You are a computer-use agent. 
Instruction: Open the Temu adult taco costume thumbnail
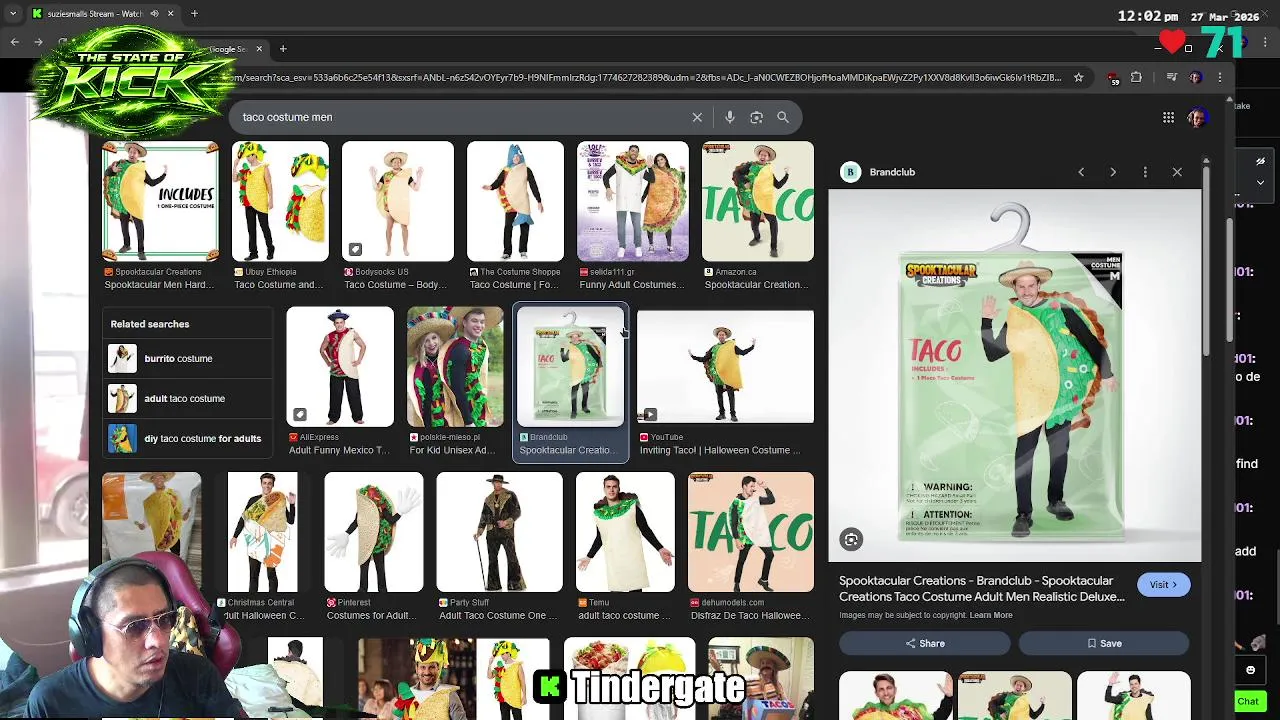coord(625,533)
